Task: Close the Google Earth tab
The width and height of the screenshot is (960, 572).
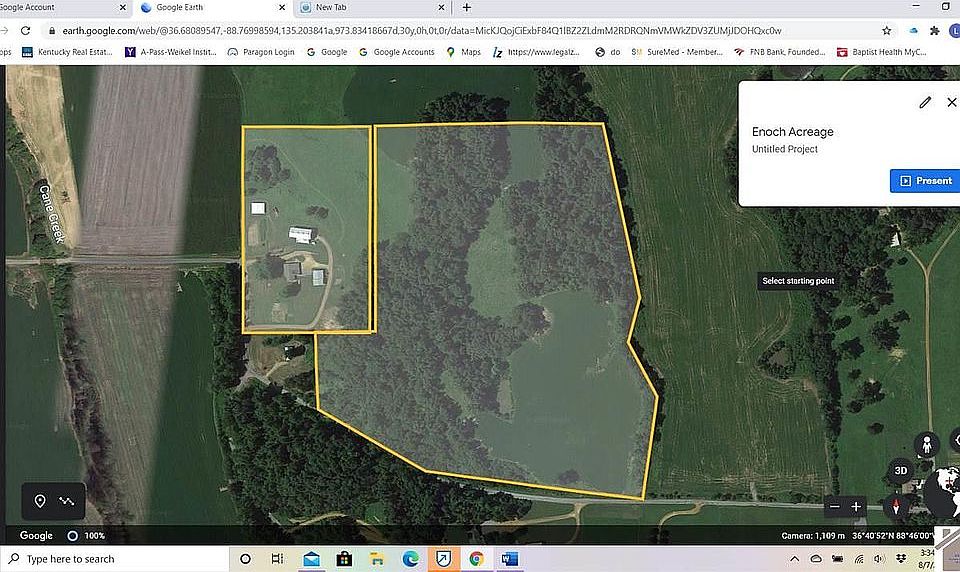Action: 282,7
